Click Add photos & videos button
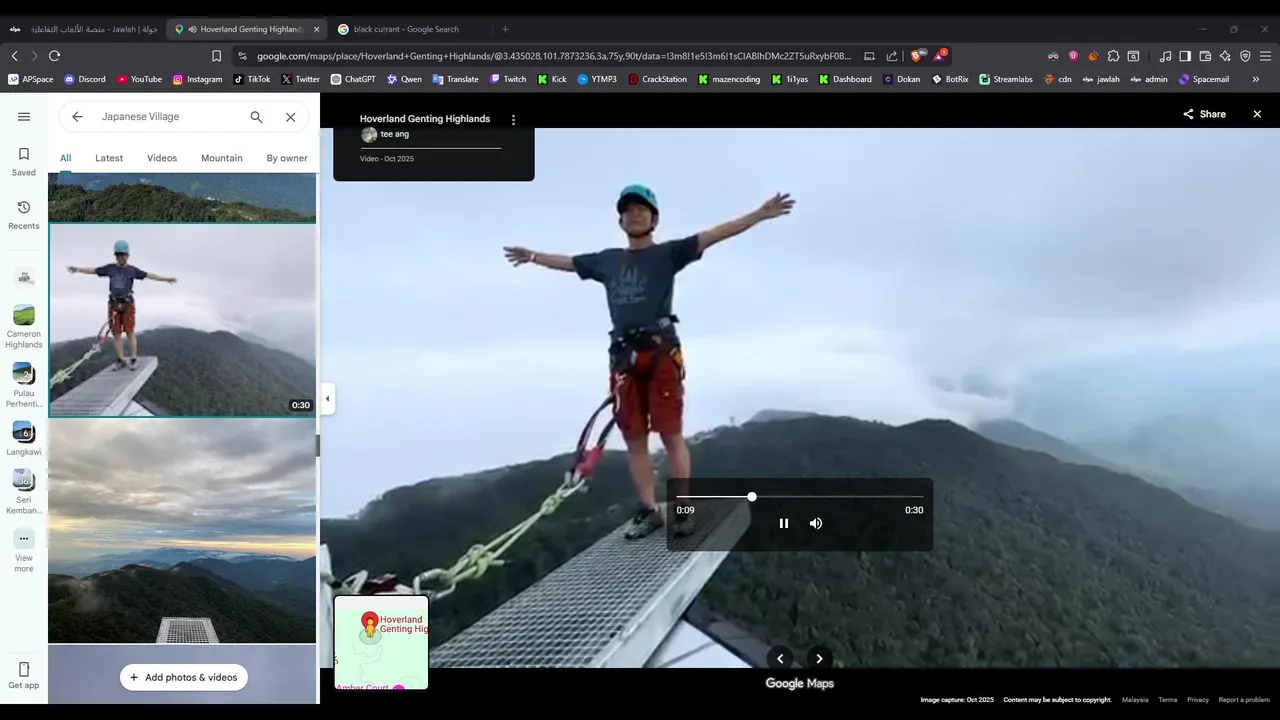The image size is (1280, 720). pos(184,677)
